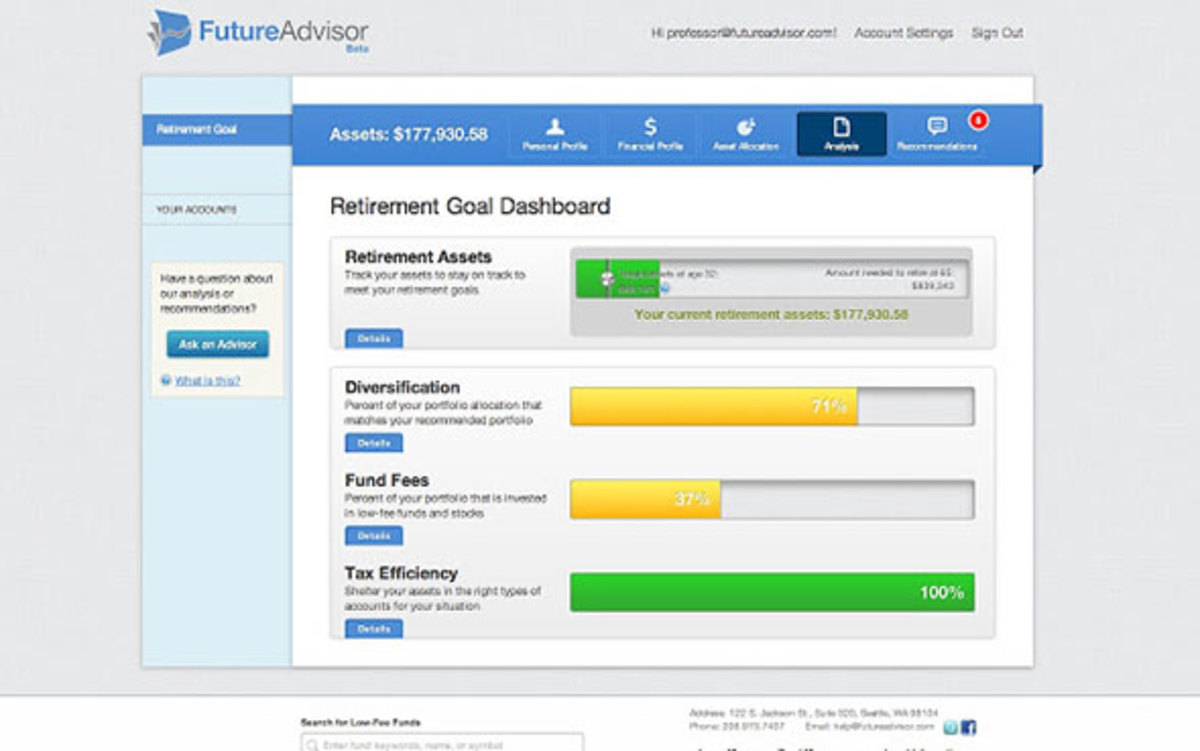The image size is (1200, 751).
Task: Click the Your current retirement assets amount text
Action: pos(771,314)
